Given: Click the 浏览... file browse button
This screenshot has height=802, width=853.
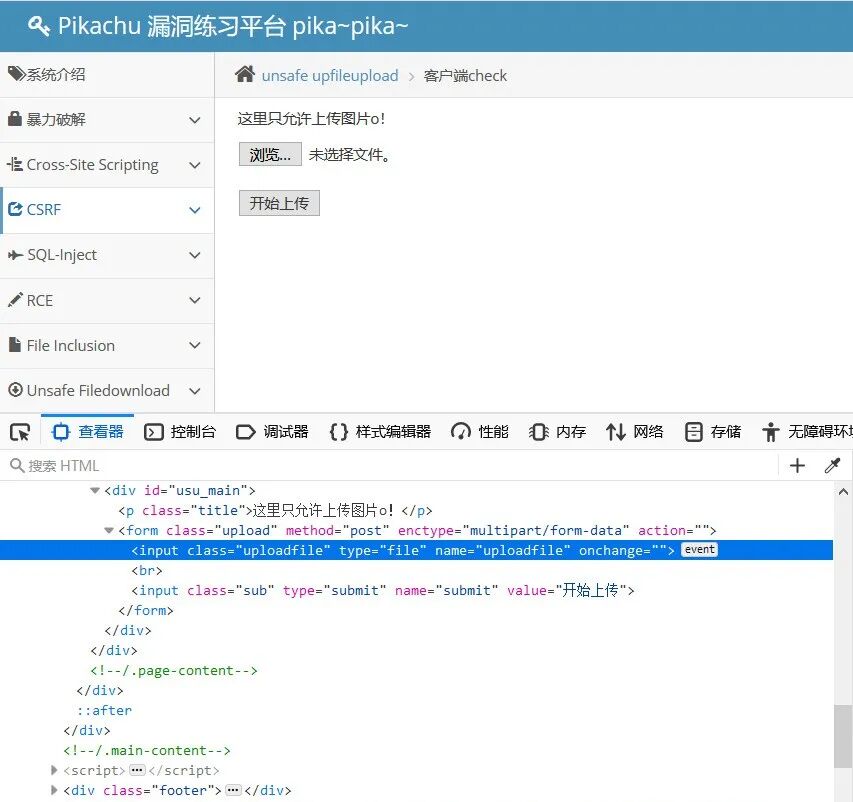Looking at the screenshot, I should point(270,155).
